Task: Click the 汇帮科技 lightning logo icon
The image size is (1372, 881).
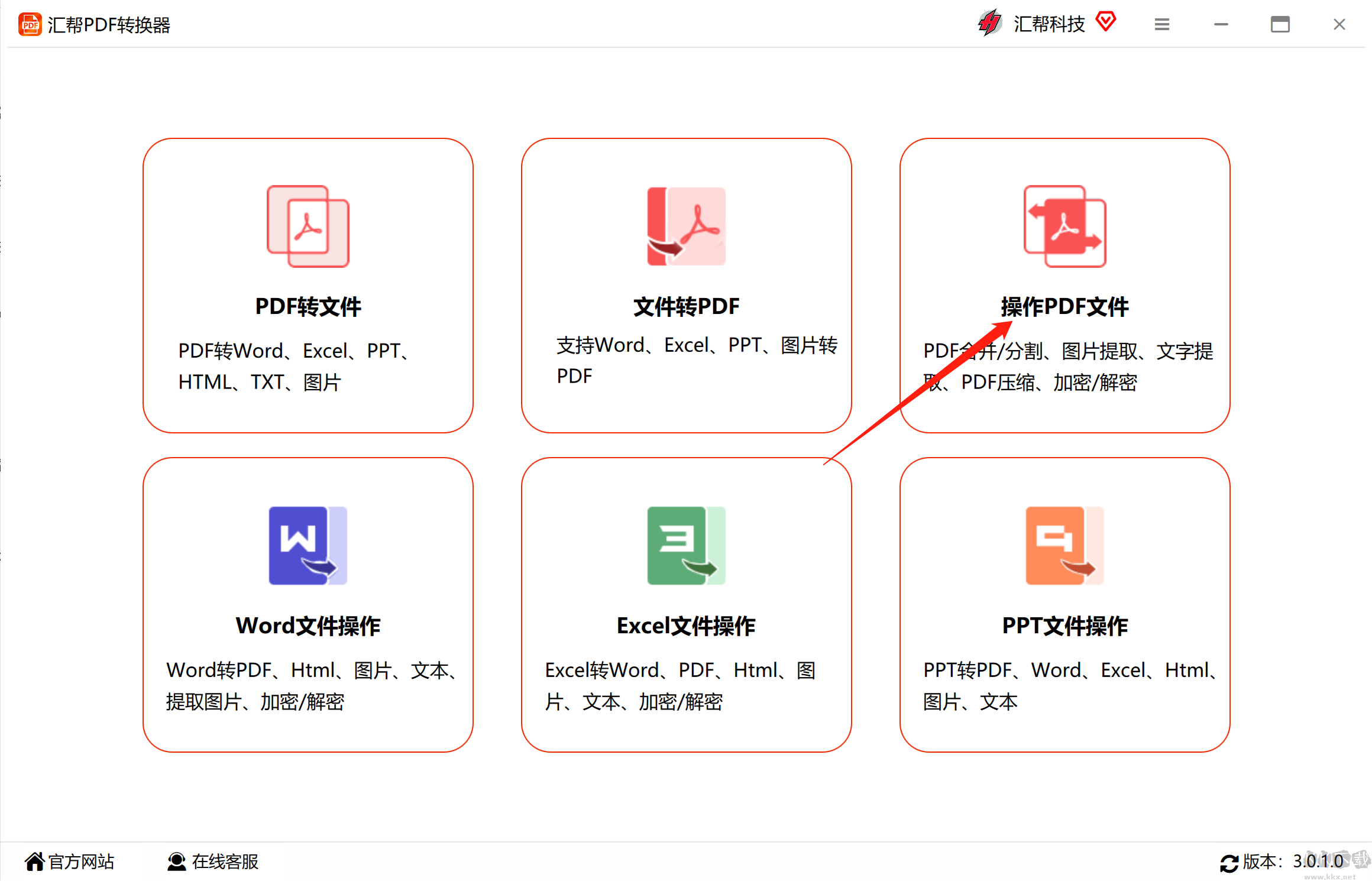Action: click(989, 23)
